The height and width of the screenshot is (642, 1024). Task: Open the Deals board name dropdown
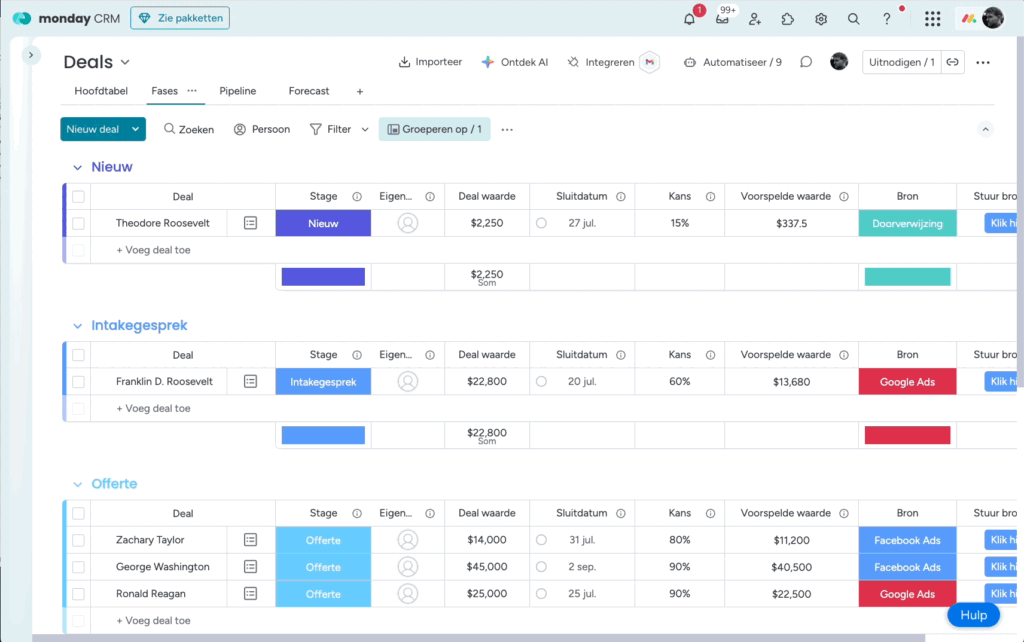click(x=125, y=63)
